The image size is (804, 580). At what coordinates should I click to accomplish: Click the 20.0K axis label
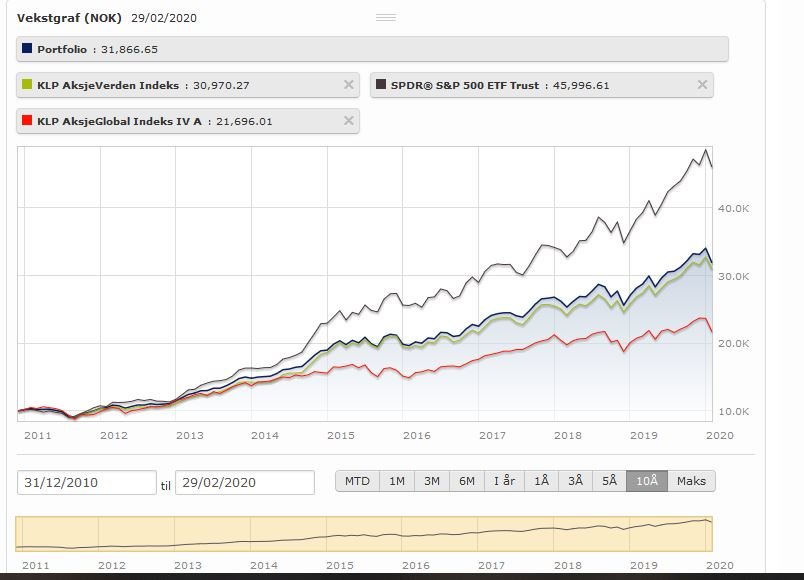[x=733, y=344]
